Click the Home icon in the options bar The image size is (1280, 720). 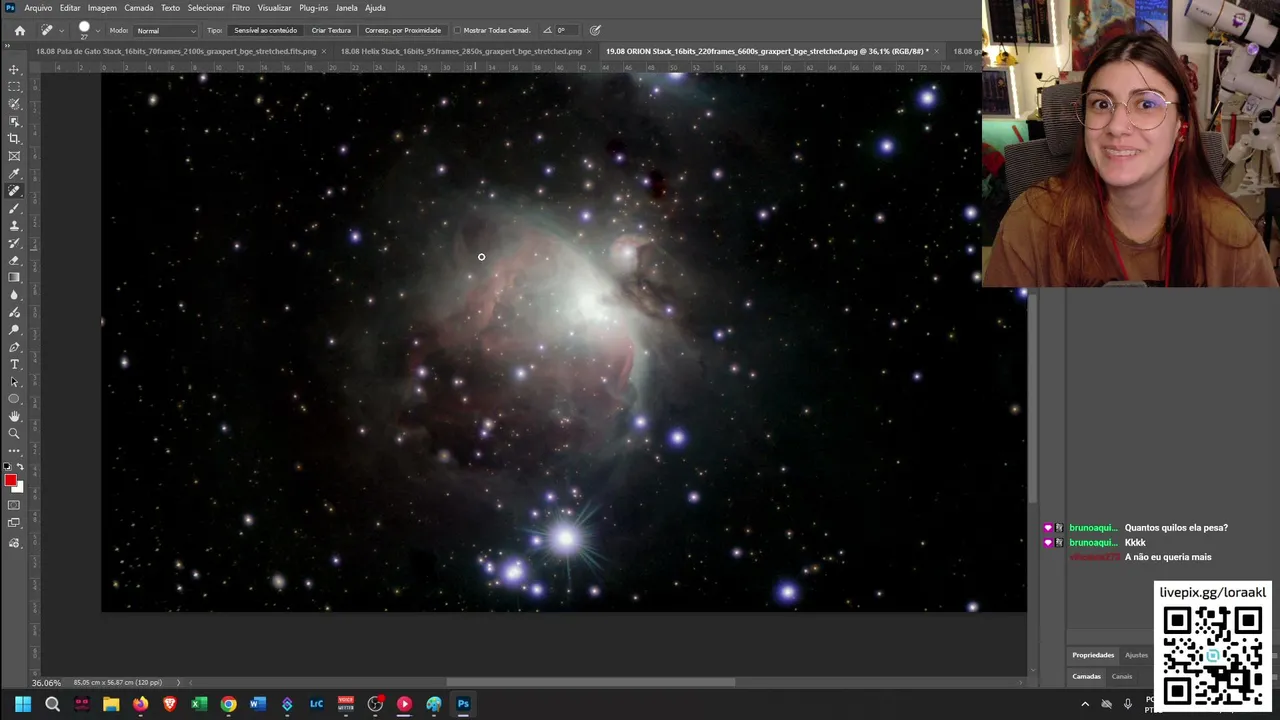pos(20,30)
